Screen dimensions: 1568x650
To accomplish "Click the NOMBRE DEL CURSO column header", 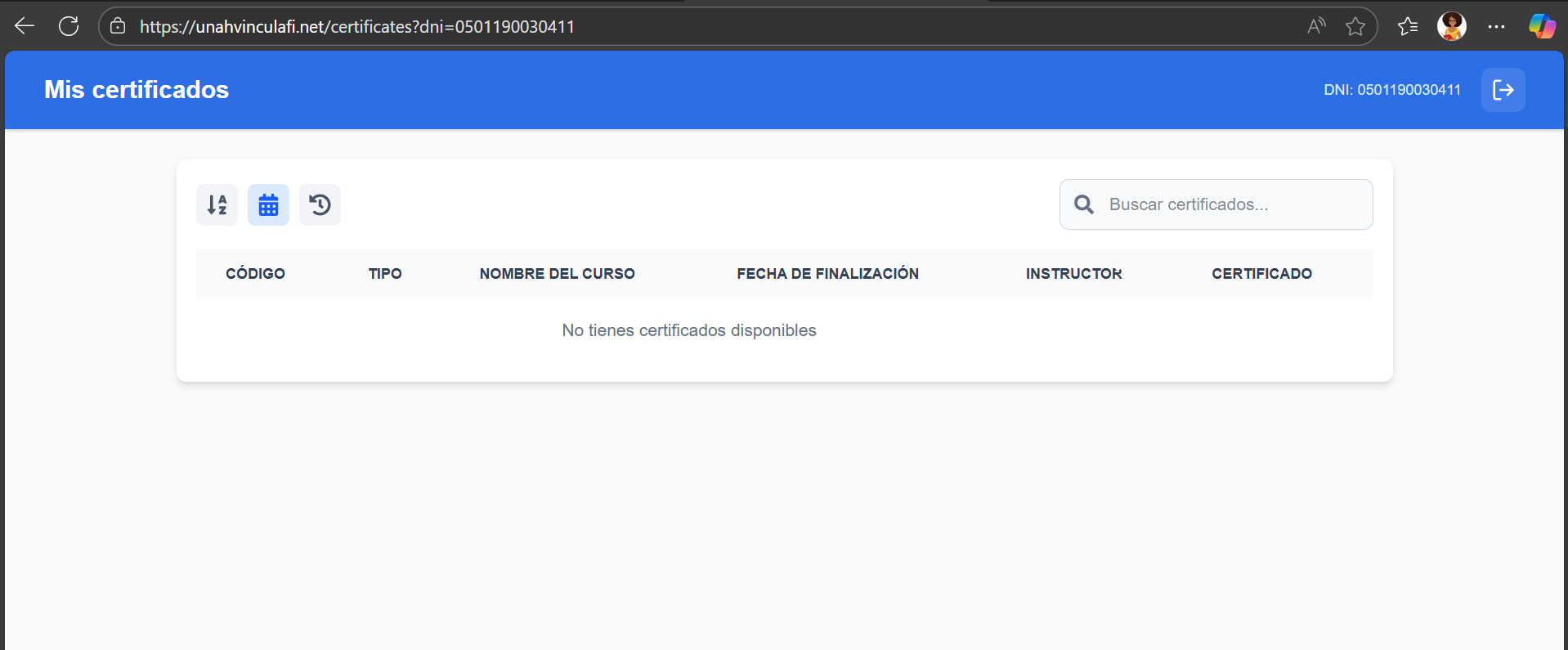I will click(557, 274).
